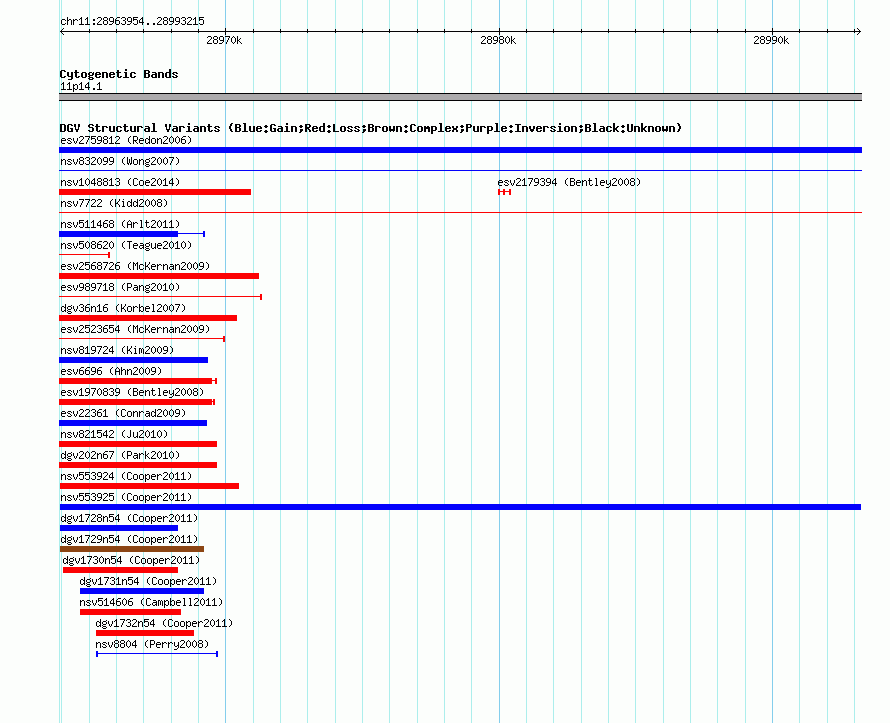Open nsv1048813 (Coe2014) variant label
Image resolution: width=890 pixels, height=723 pixels.
(120, 182)
